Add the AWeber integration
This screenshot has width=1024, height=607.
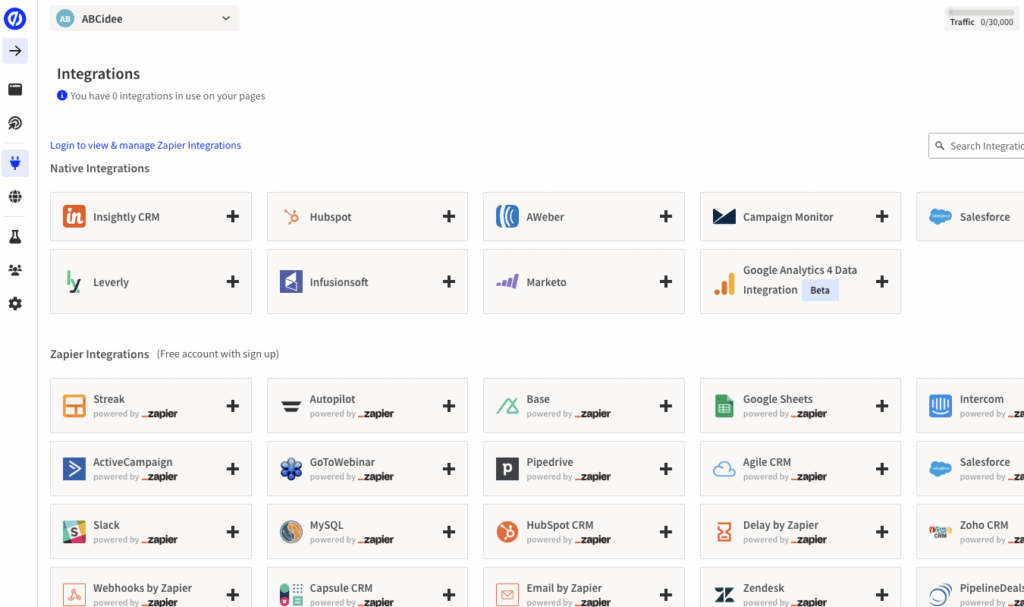pos(665,216)
